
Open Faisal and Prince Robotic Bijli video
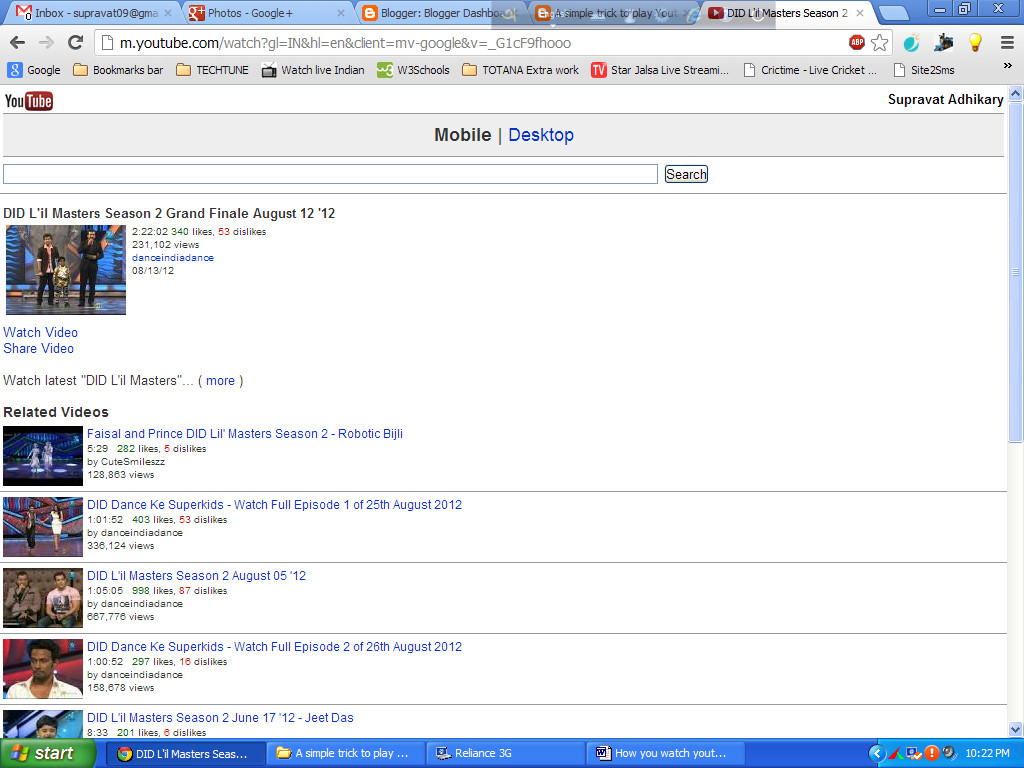(x=245, y=434)
